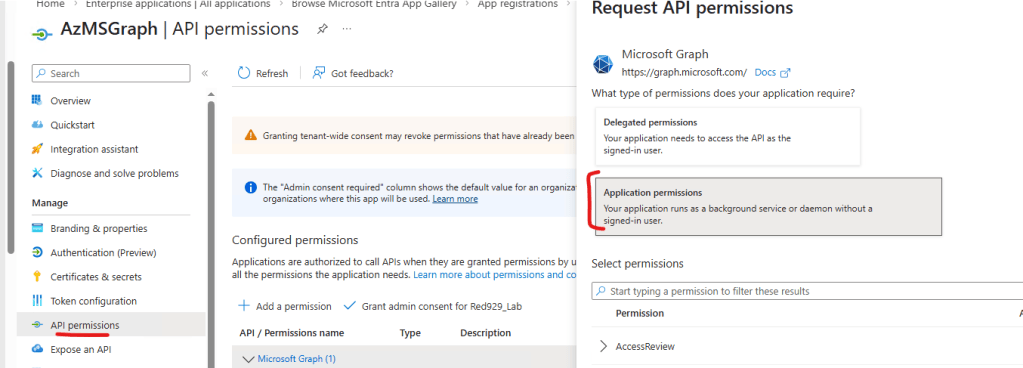Select Application permissions option

click(x=769, y=206)
